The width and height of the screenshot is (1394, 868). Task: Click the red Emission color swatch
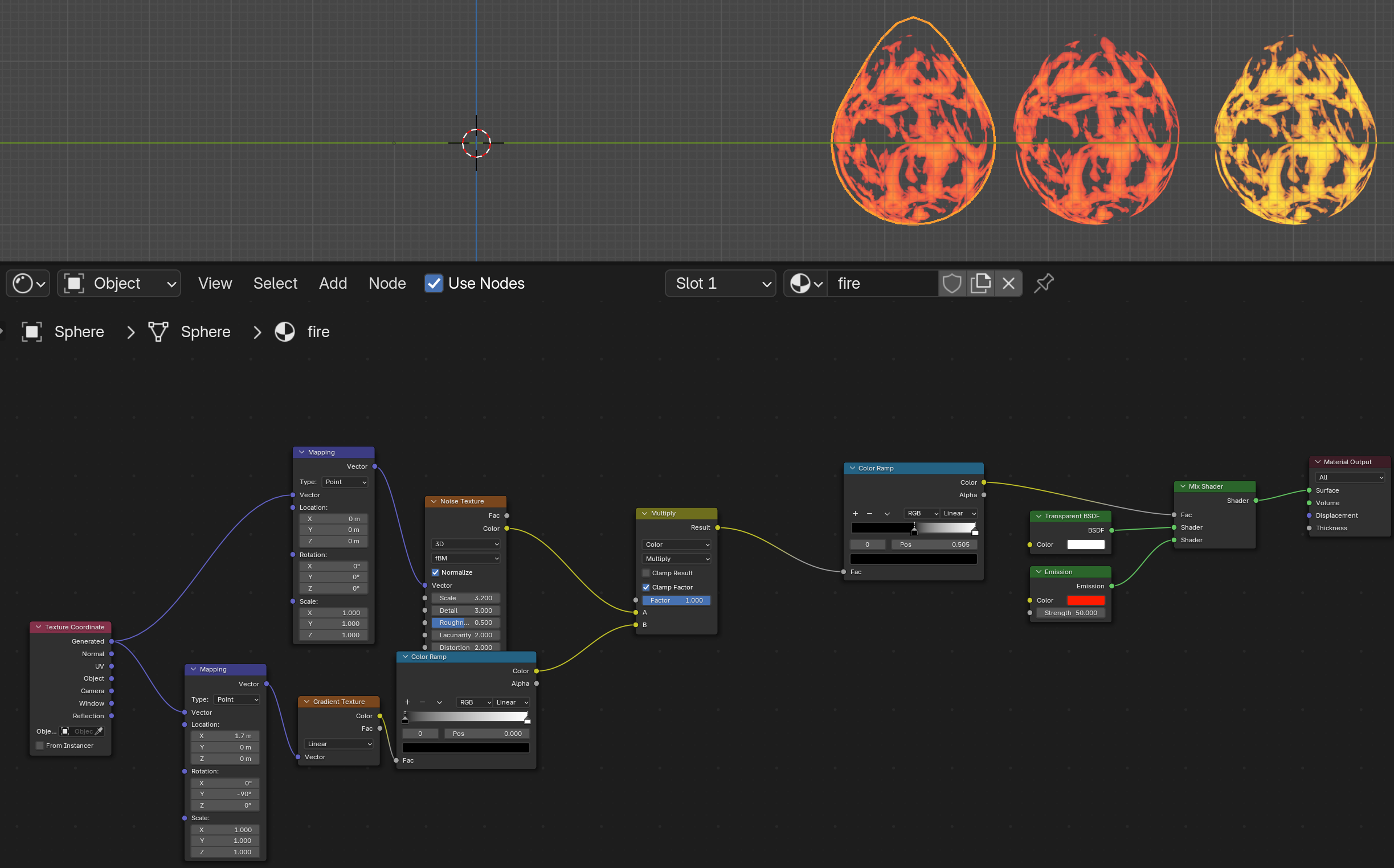(1086, 600)
